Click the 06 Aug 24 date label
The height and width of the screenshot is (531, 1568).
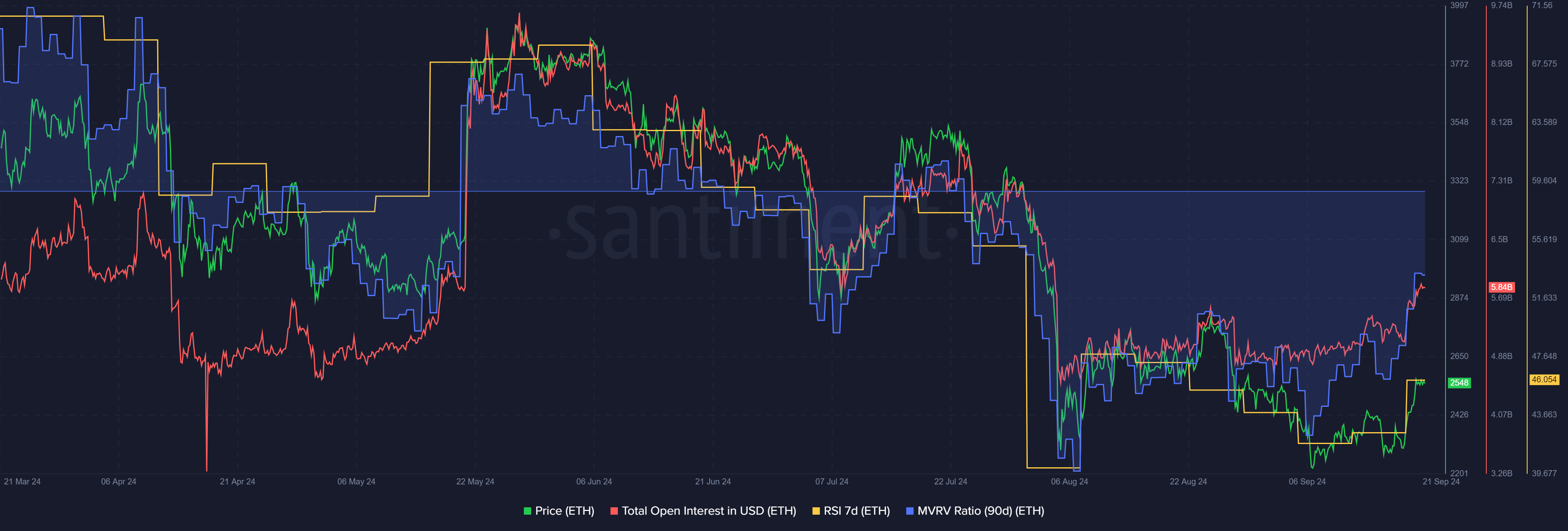(x=1069, y=482)
